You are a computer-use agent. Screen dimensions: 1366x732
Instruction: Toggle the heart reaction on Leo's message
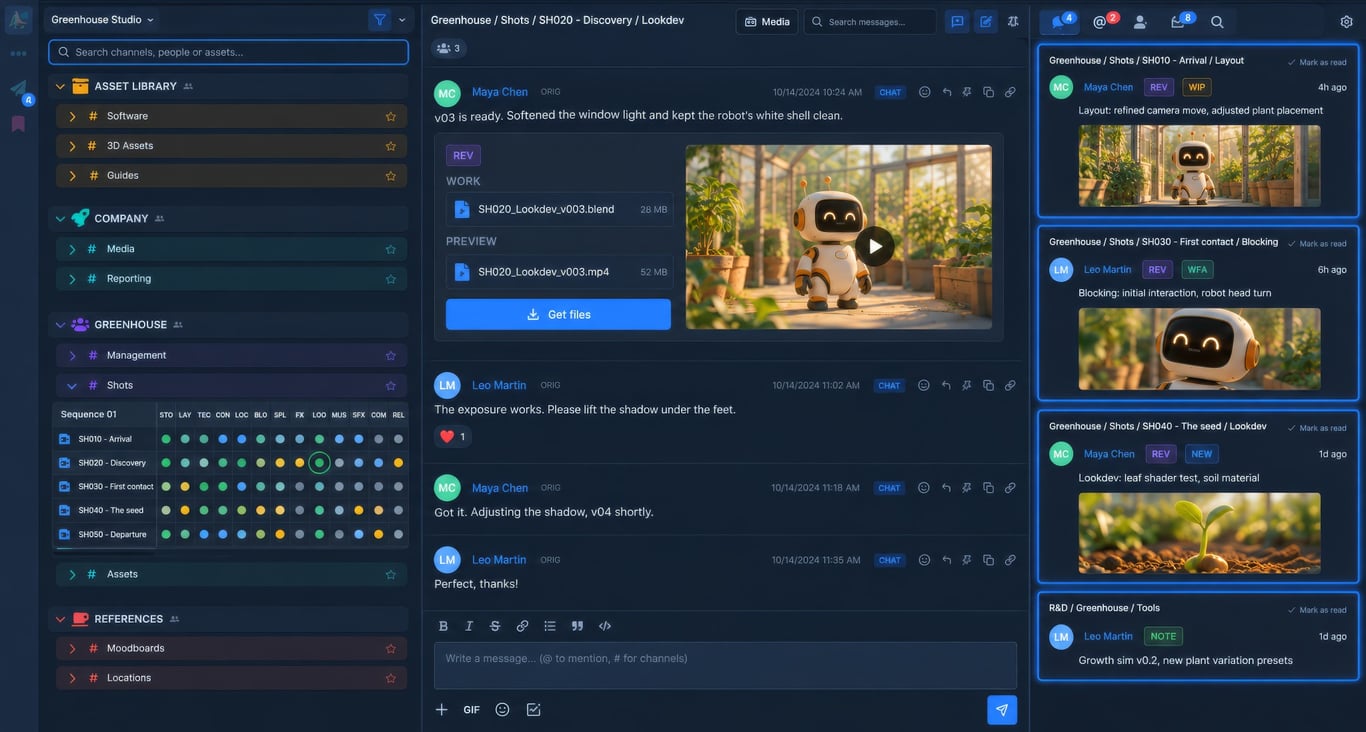[452, 436]
